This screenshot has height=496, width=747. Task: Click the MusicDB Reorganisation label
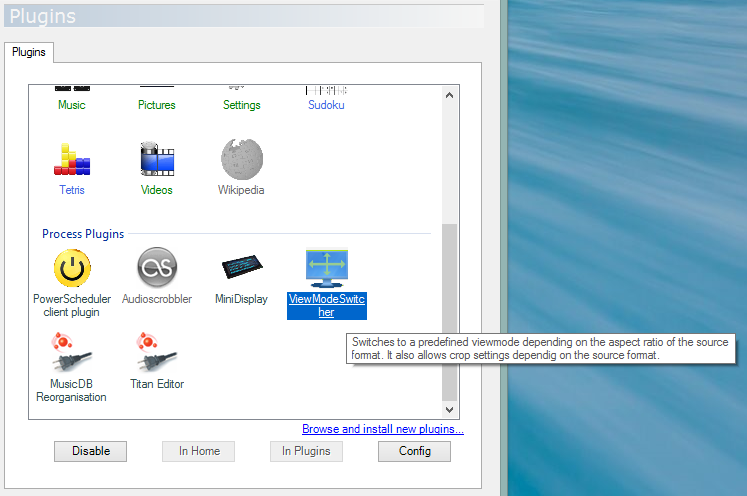click(x=71, y=390)
